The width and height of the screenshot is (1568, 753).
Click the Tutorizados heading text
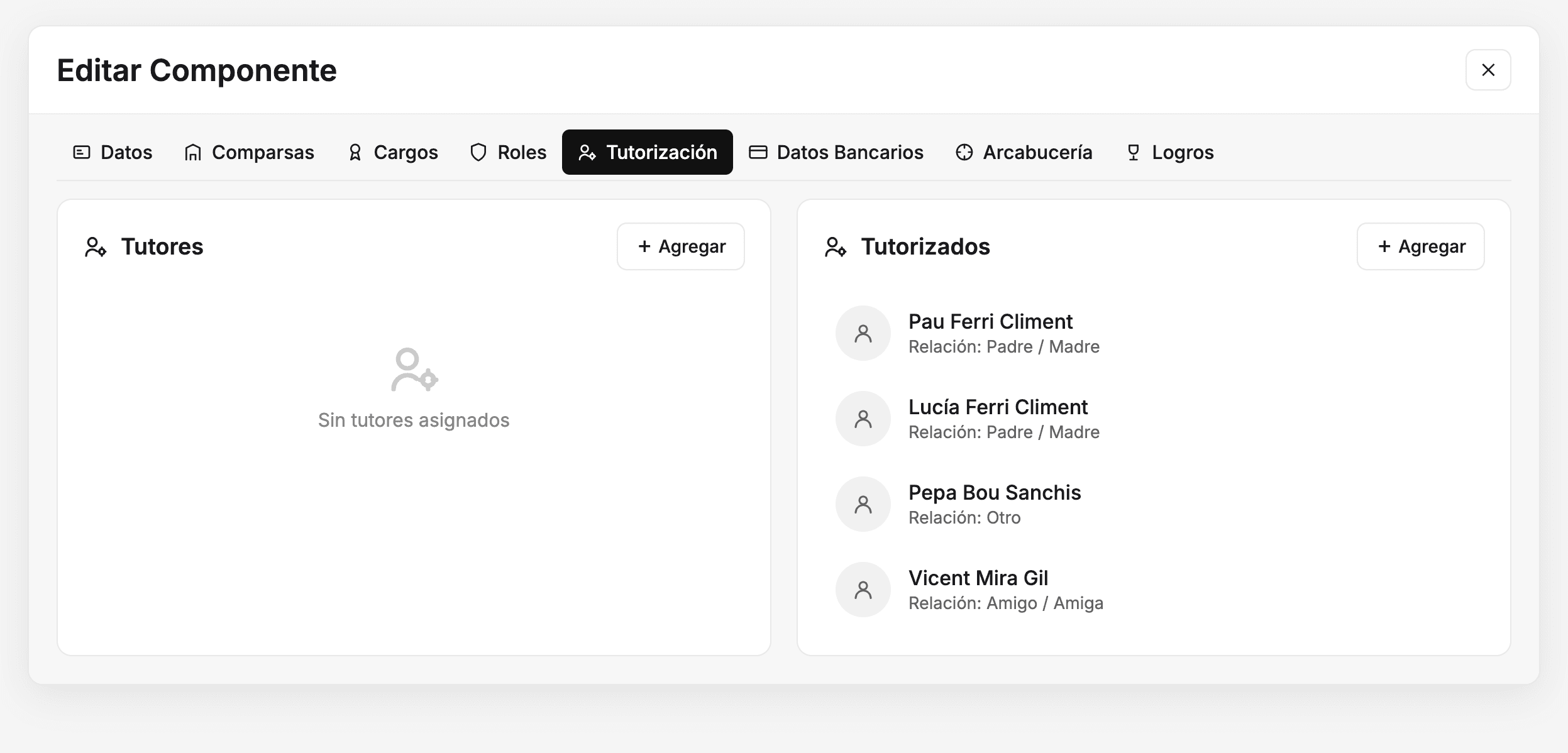925,247
